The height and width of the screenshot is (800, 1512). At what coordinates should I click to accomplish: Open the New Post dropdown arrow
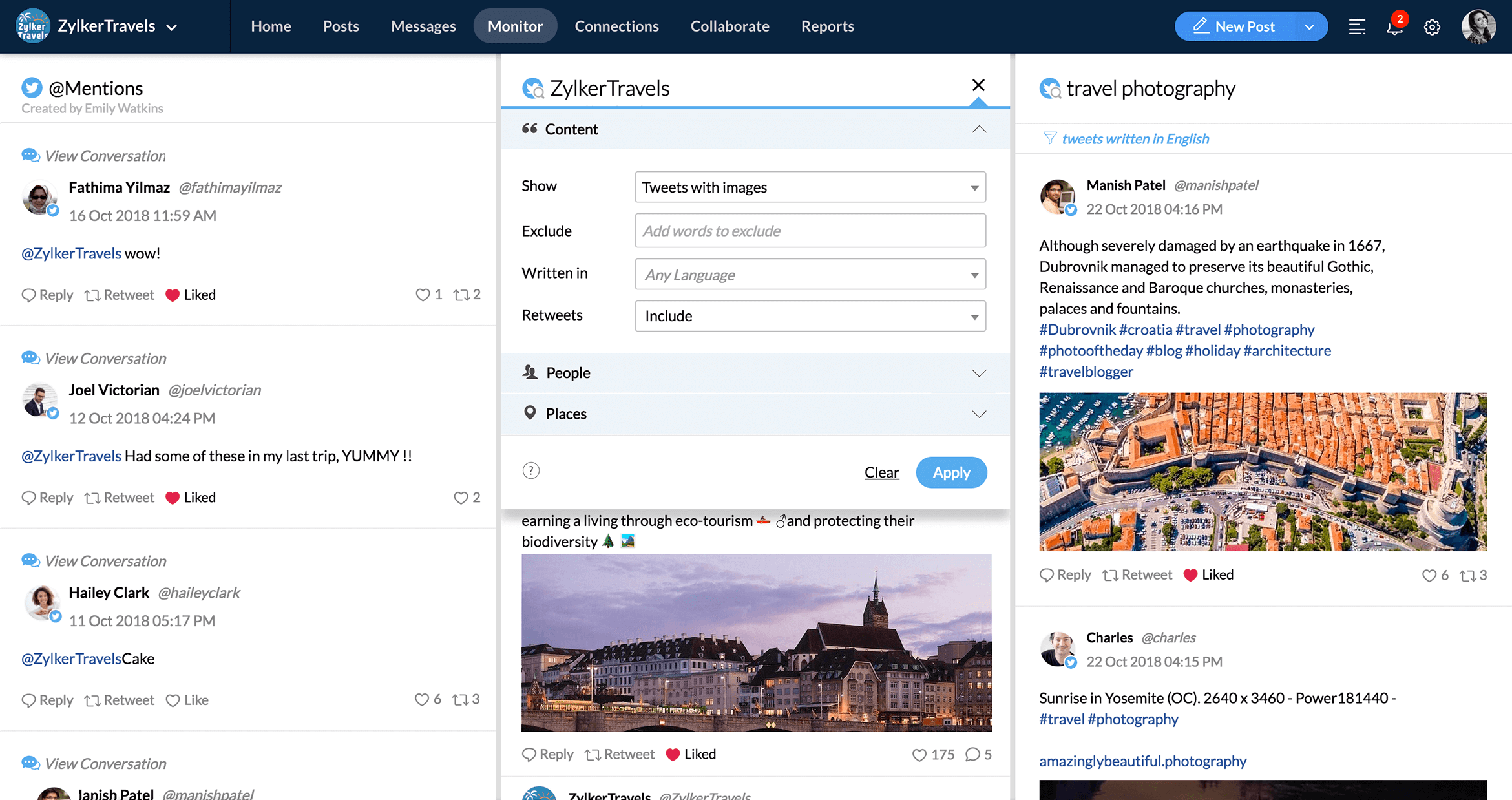coord(1309,26)
